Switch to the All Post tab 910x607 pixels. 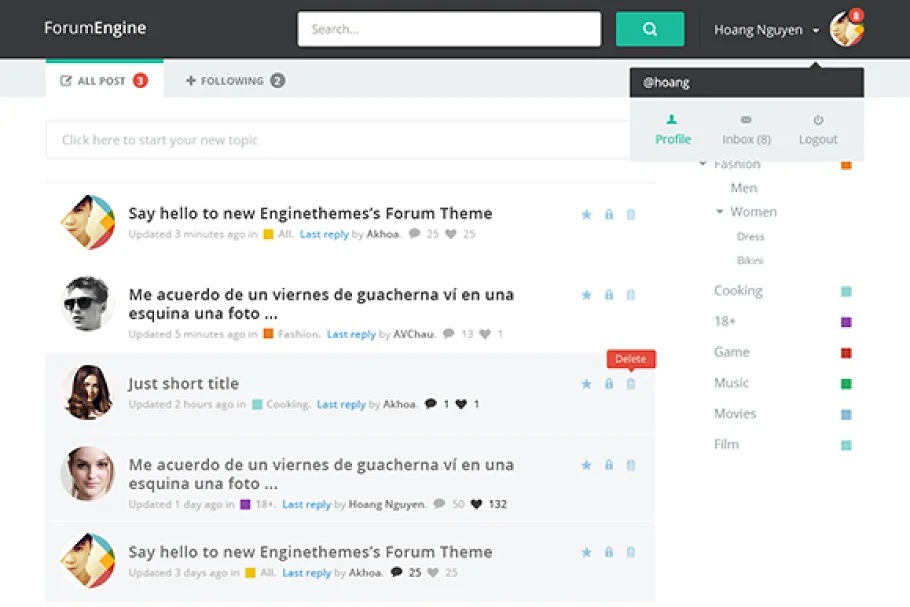coord(103,81)
